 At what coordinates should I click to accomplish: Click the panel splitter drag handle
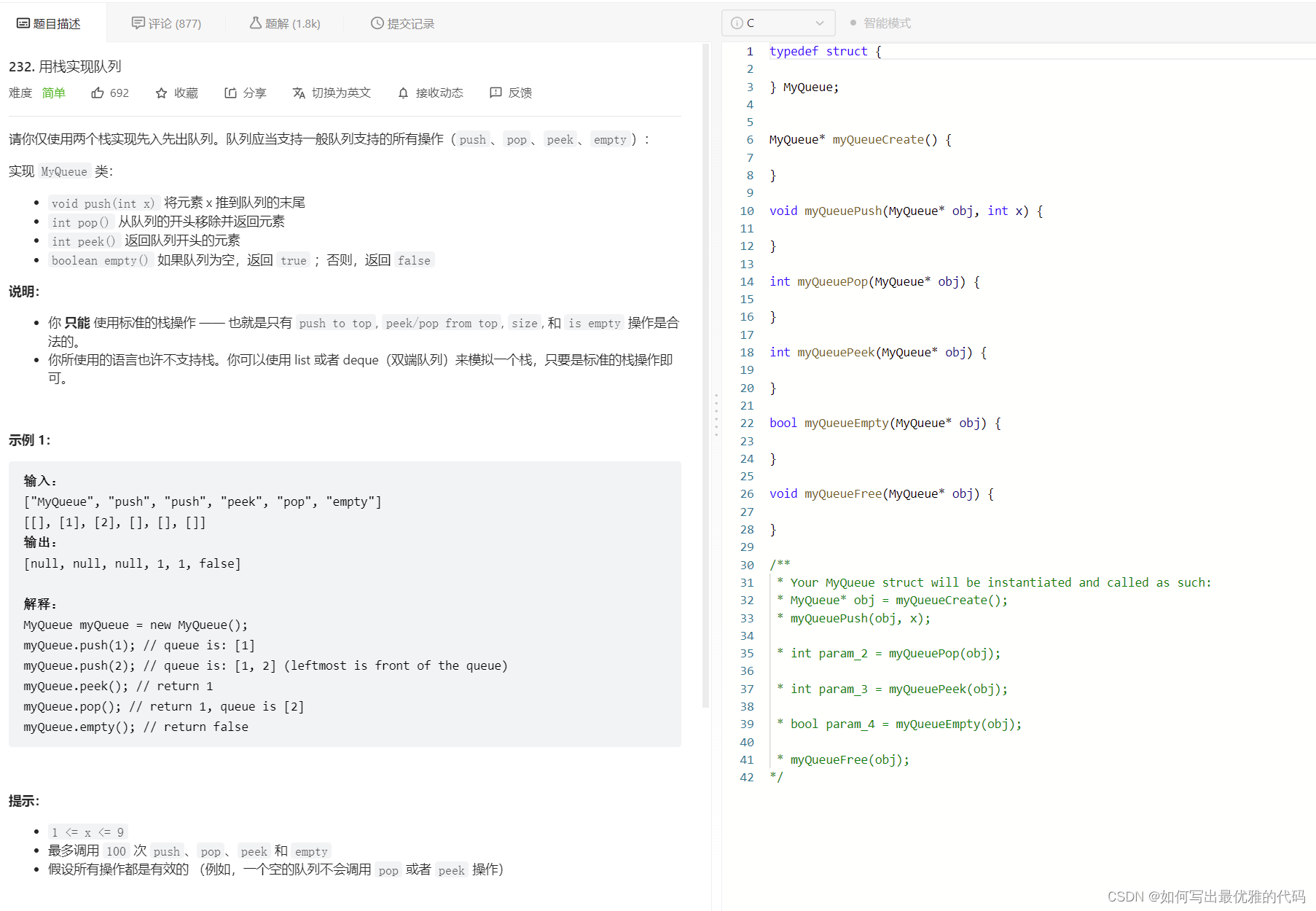[x=716, y=415]
